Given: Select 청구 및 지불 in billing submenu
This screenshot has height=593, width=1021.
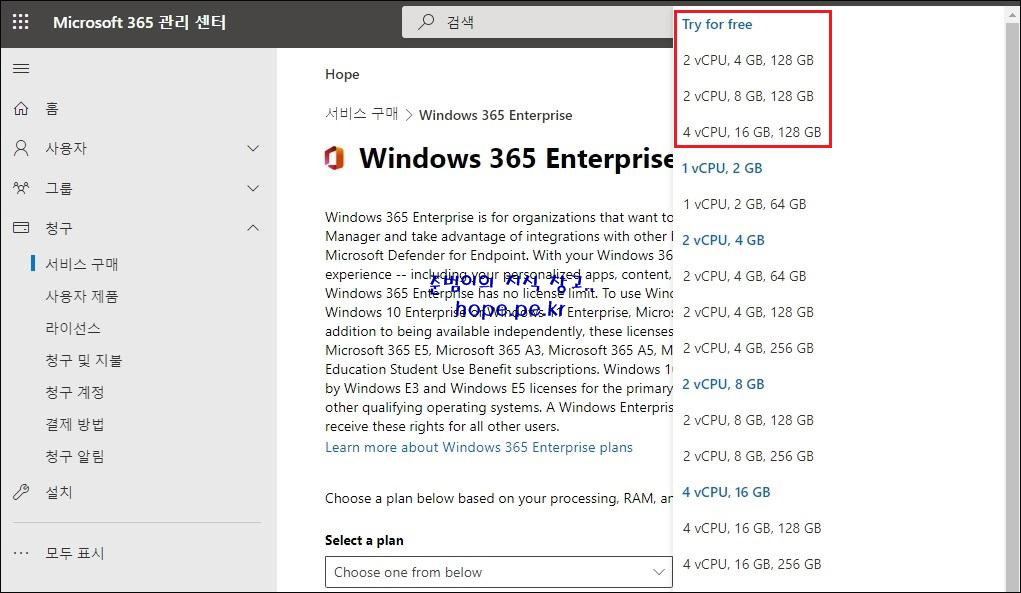Looking at the screenshot, I should coord(83,360).
